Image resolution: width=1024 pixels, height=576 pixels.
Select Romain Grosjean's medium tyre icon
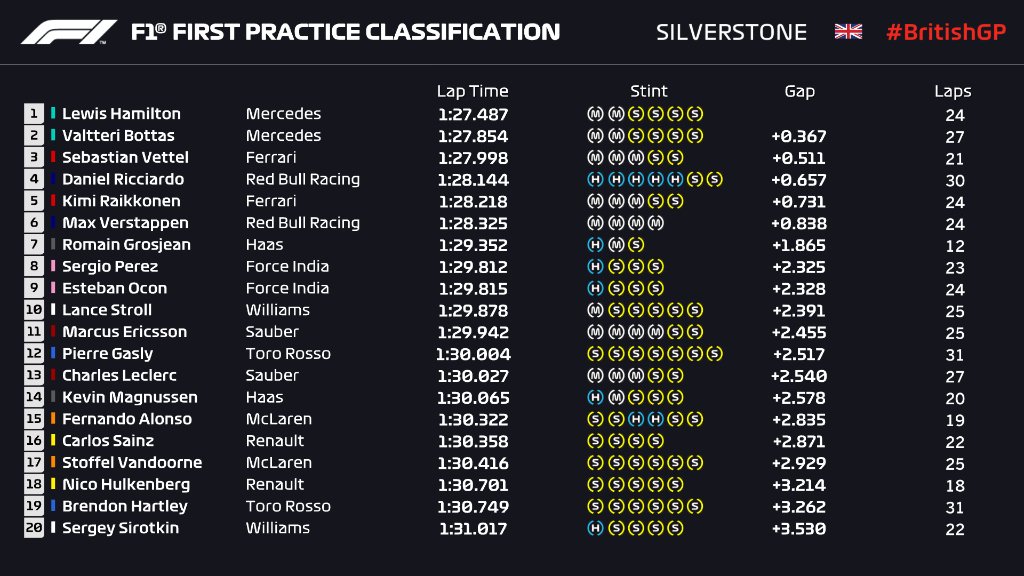(615, 245)
